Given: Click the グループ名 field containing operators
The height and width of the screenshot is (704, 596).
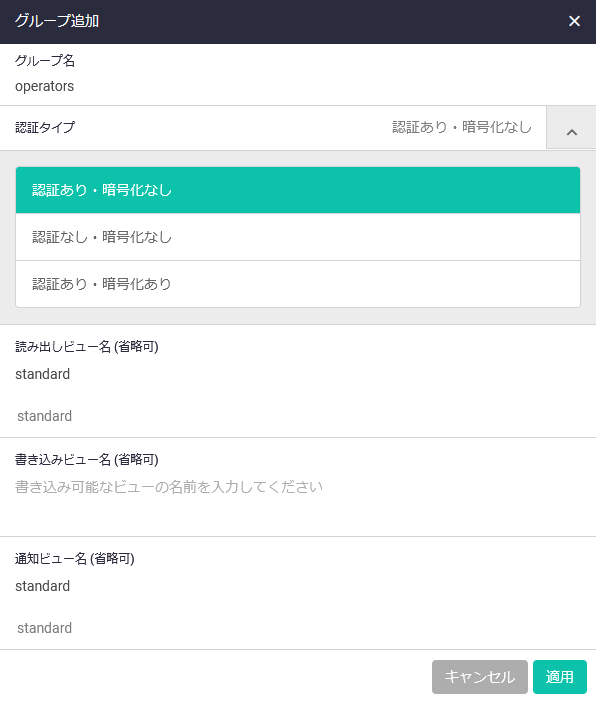Looking at the screenshot, I should [x=298, y=86].
